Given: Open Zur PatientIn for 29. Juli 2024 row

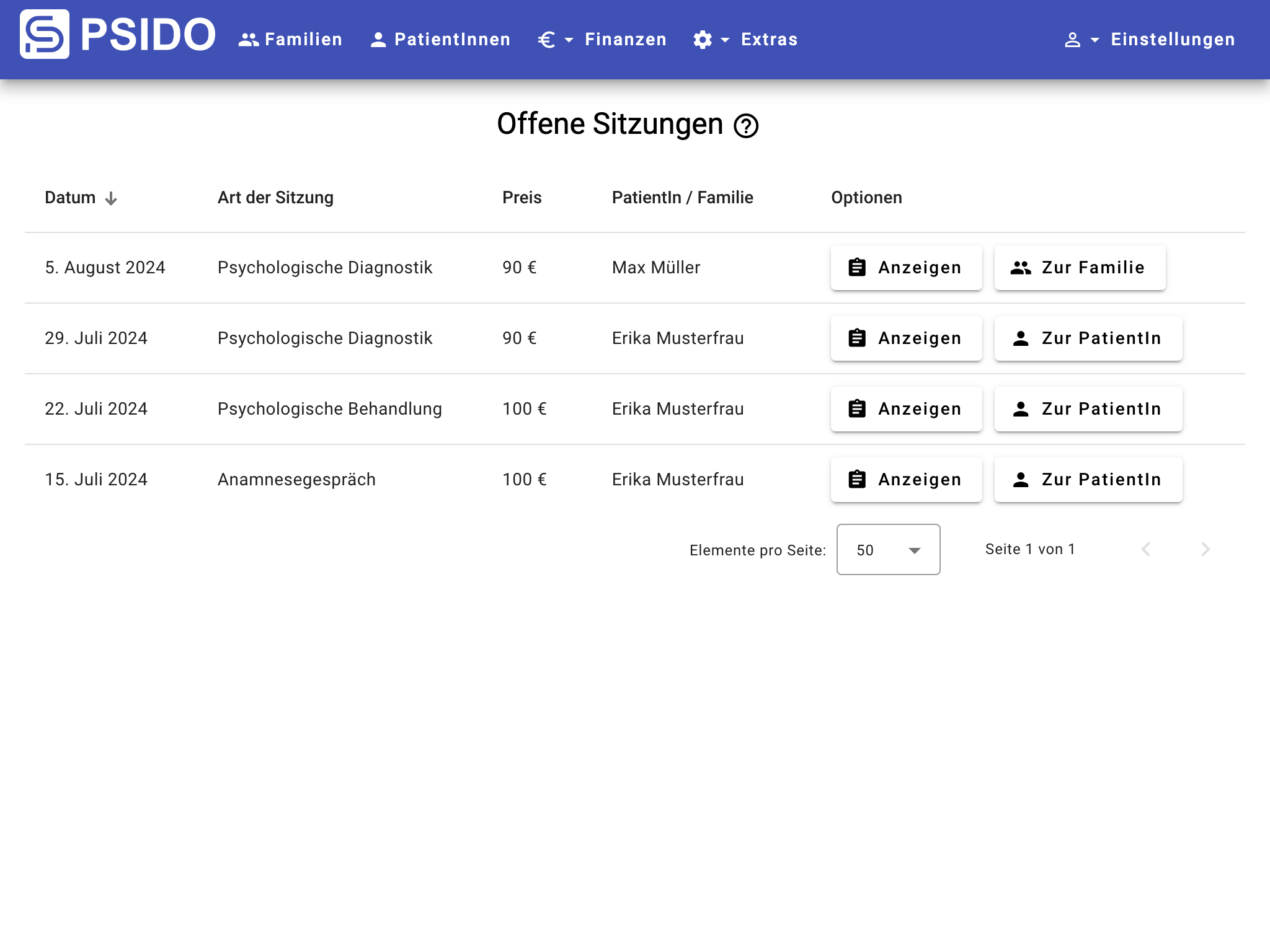Looking at the screenshot, I should pos(1088,338).
